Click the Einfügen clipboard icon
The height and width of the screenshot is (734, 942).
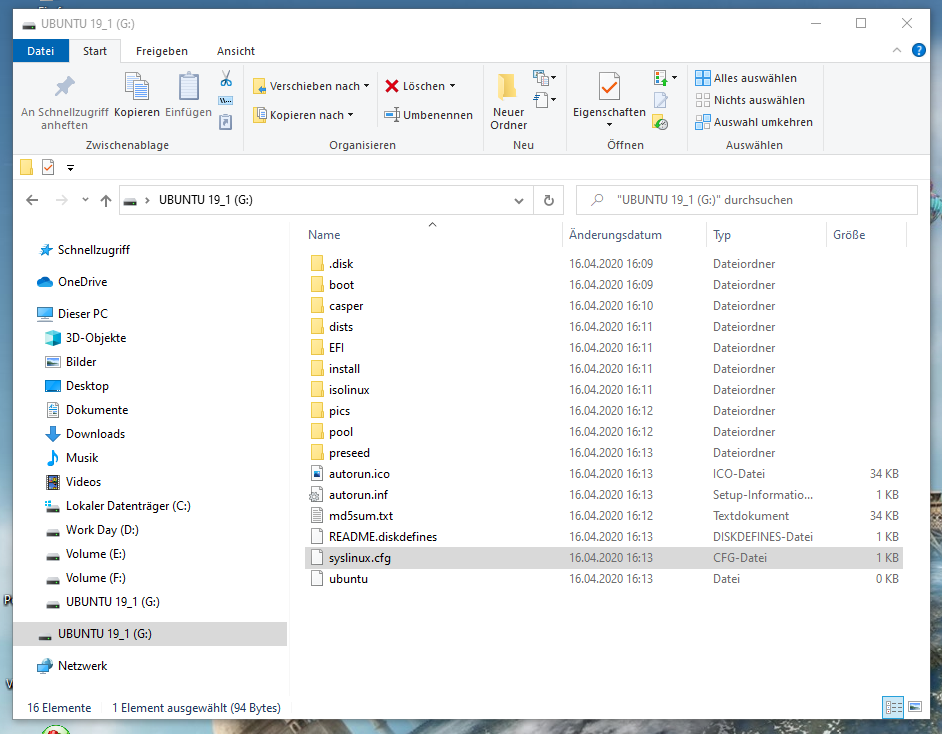click(189, 86)
